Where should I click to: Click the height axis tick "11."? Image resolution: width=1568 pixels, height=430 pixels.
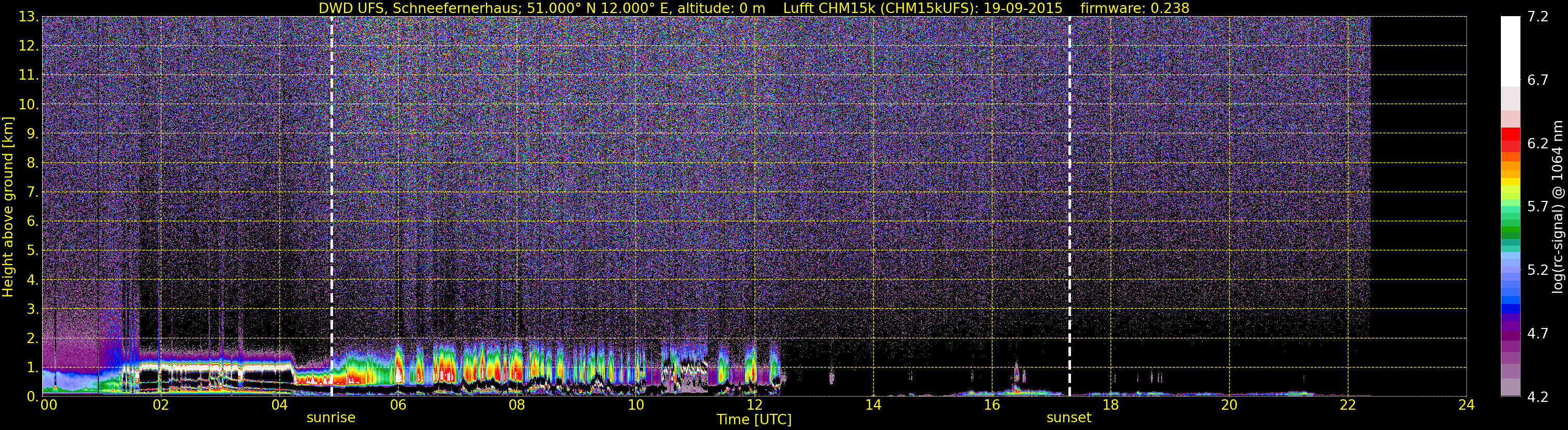[x=28, y=75]
